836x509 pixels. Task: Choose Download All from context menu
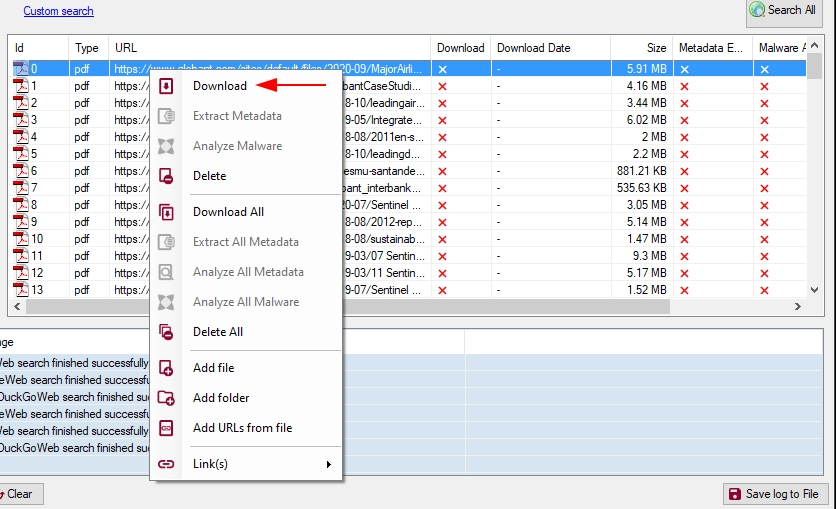pyautogui.click(x=228, y=212)
